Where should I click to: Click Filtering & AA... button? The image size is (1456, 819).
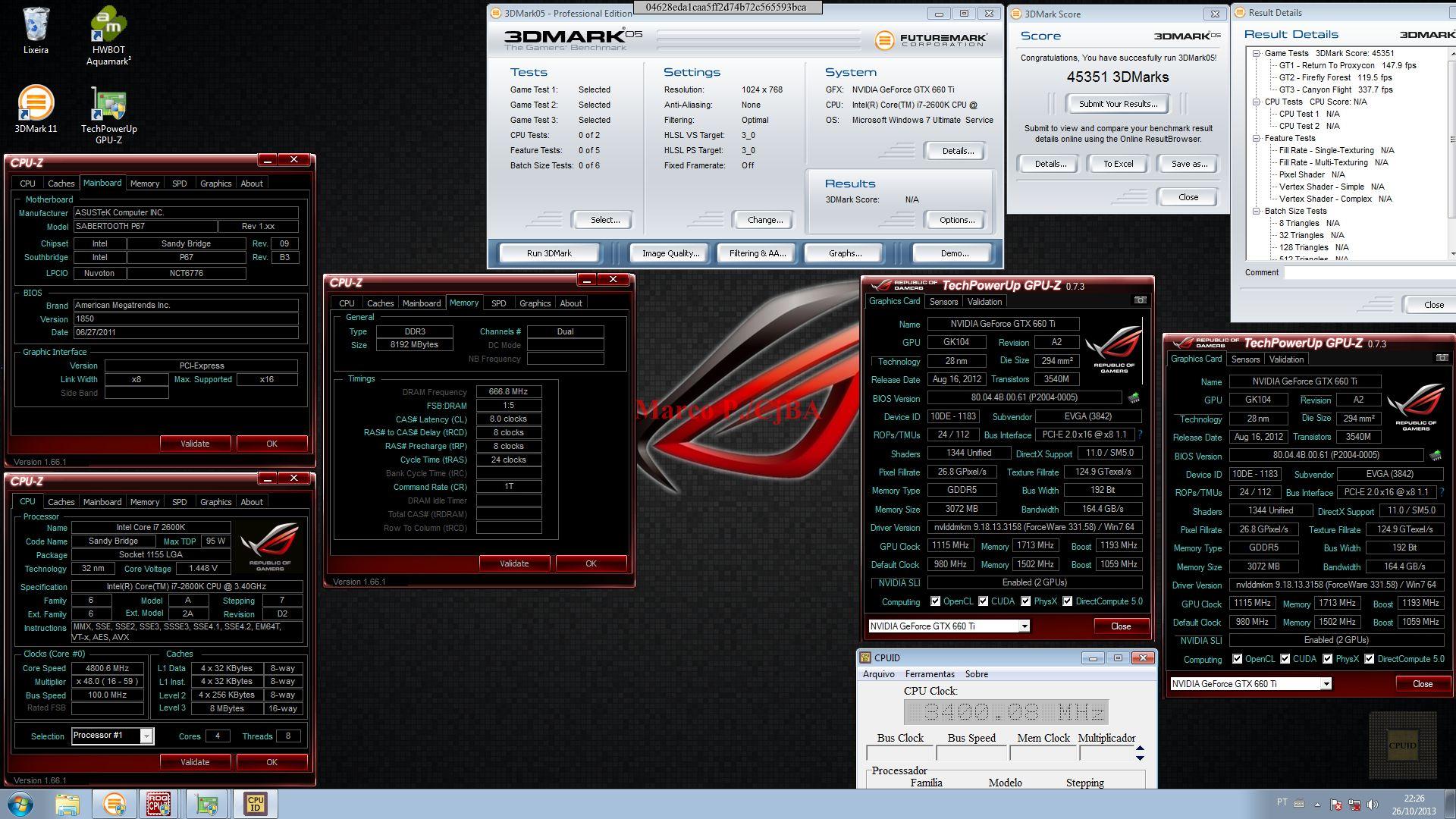(757, 253)
